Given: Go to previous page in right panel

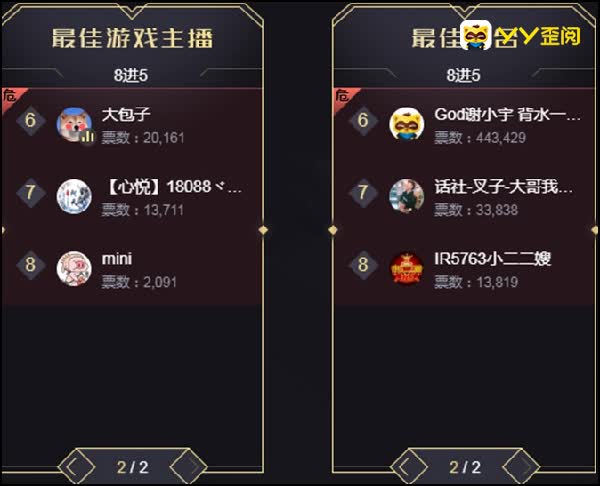Looking at the screenshot, I should coord(409,467).
